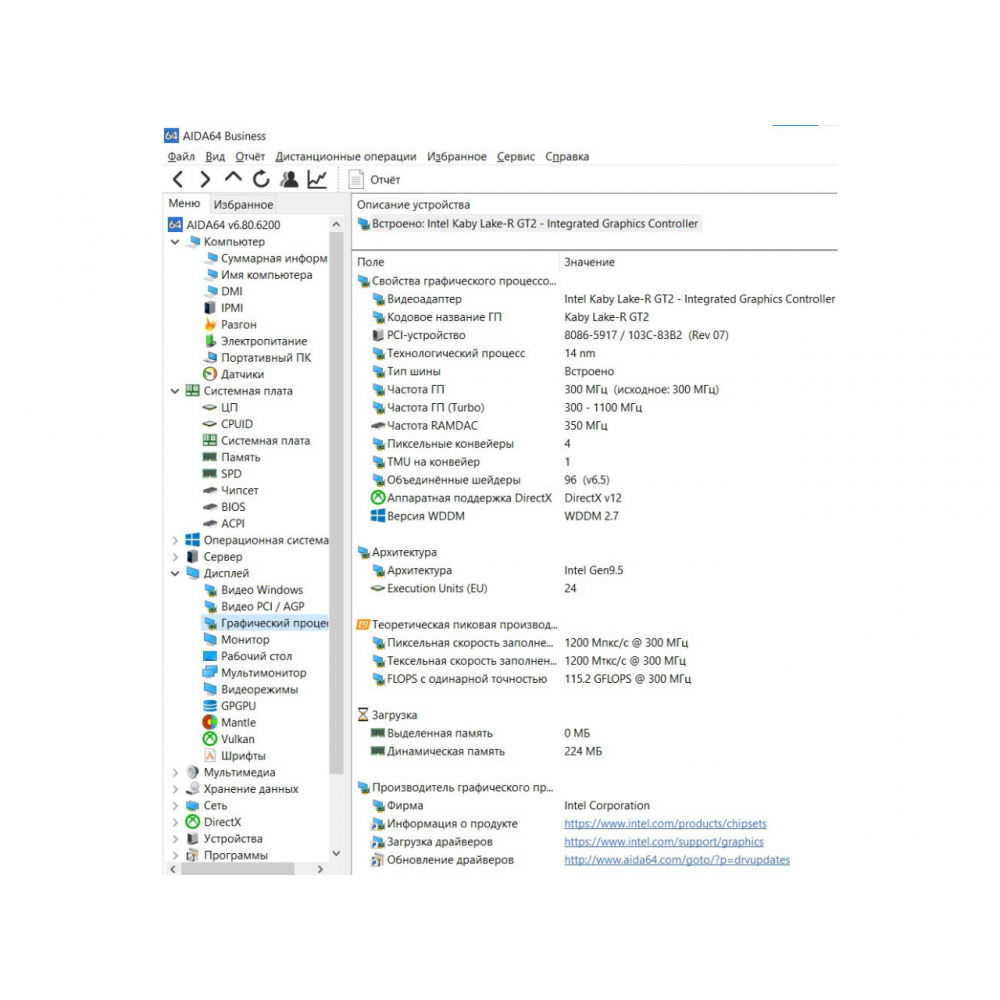Click the Разгон flame icon

pyautogui.click(x=210, y=324)
